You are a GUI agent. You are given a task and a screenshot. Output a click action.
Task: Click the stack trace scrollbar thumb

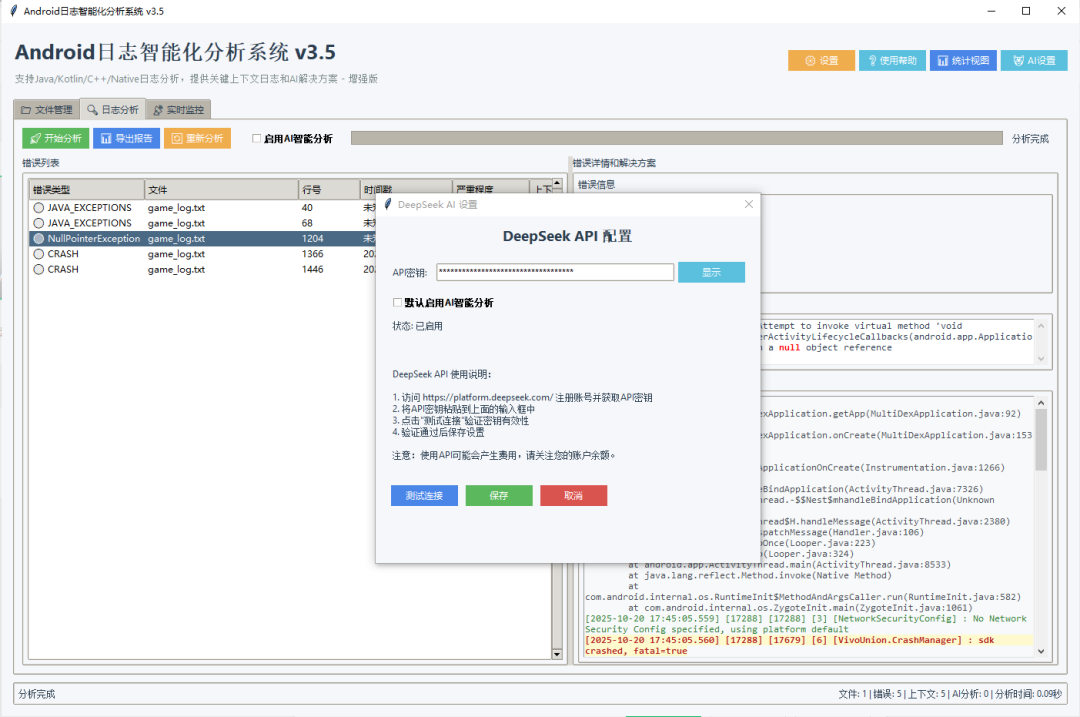(1041, 439)
